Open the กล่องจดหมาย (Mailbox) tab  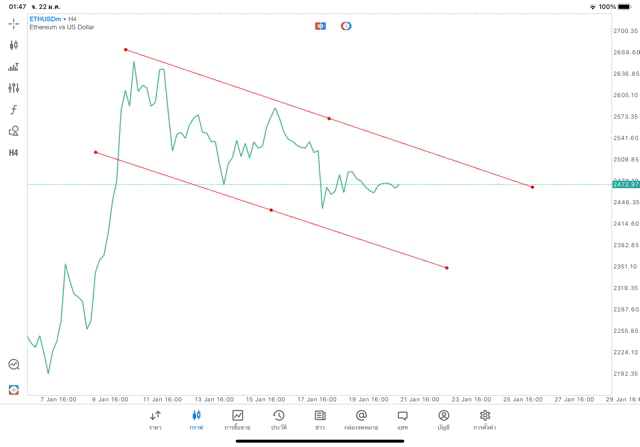(x=361, y=419)
